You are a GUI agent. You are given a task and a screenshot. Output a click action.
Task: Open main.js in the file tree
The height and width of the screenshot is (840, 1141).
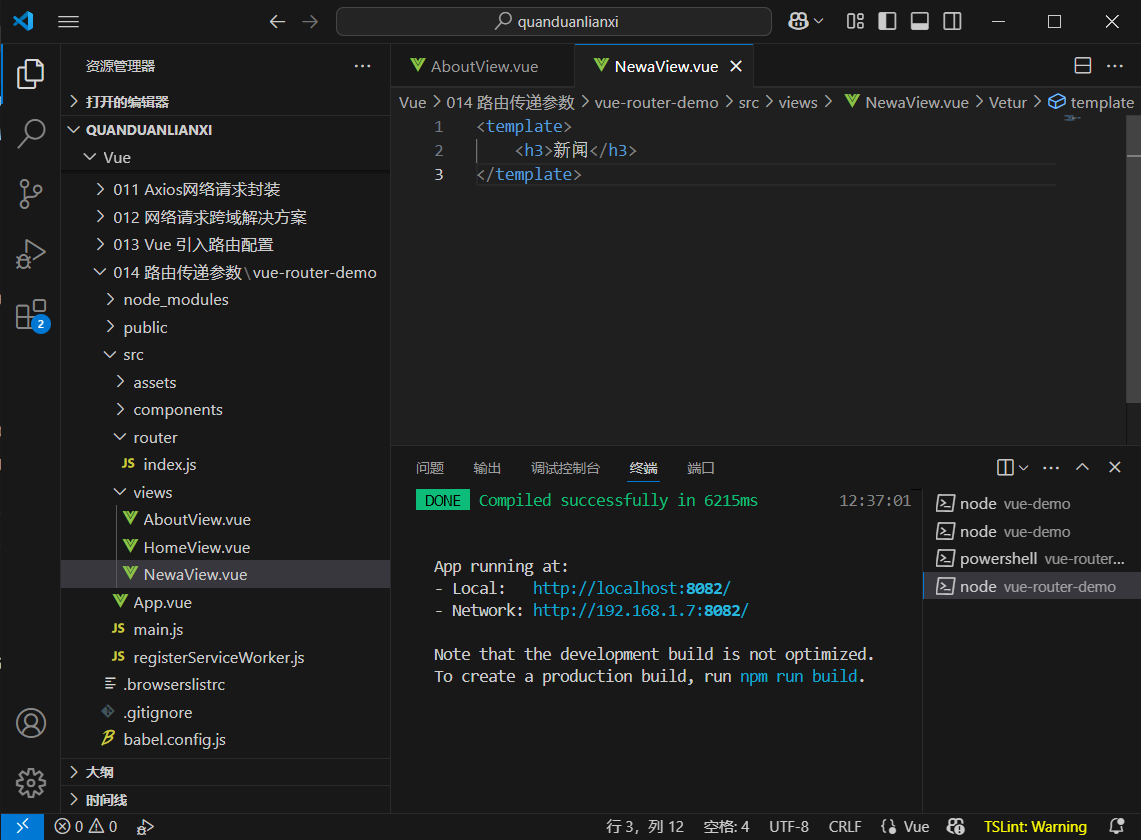(226, 630)
